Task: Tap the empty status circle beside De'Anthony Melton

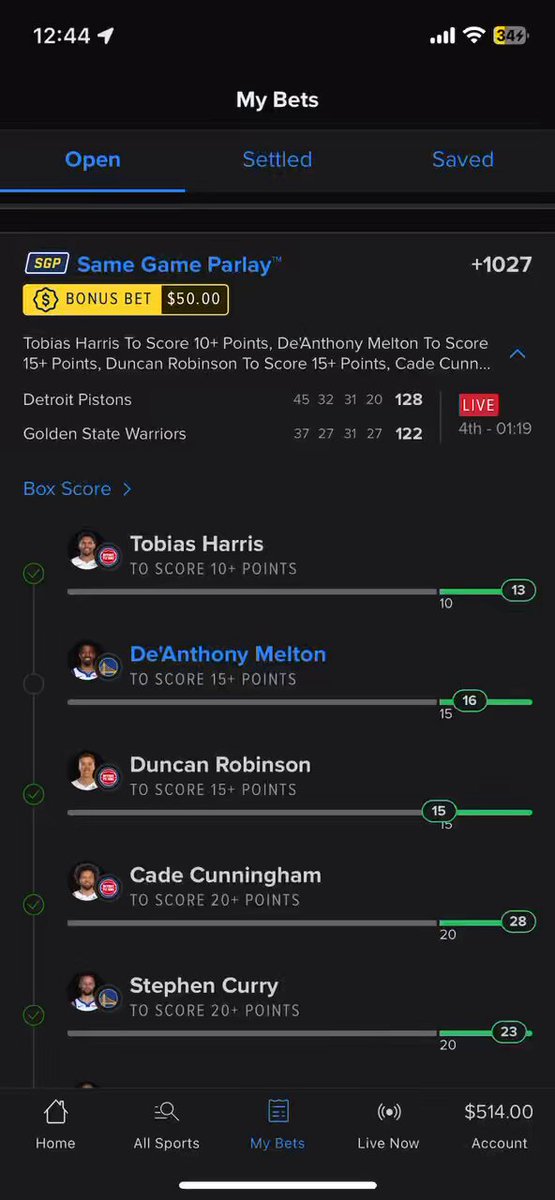Action: [x=33, y=684]
